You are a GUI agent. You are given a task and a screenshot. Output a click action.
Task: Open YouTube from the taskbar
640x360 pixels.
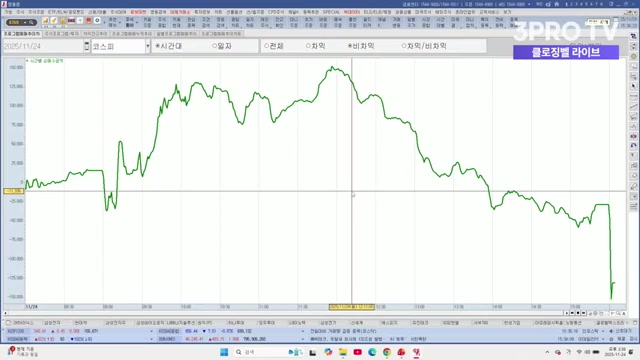[x=358, y=352]
